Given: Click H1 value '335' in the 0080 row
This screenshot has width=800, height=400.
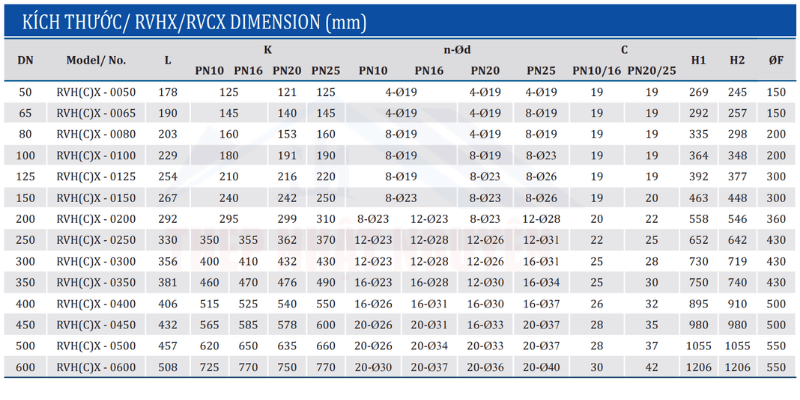Looking at the screenshot, I should [x=698, y=134].
